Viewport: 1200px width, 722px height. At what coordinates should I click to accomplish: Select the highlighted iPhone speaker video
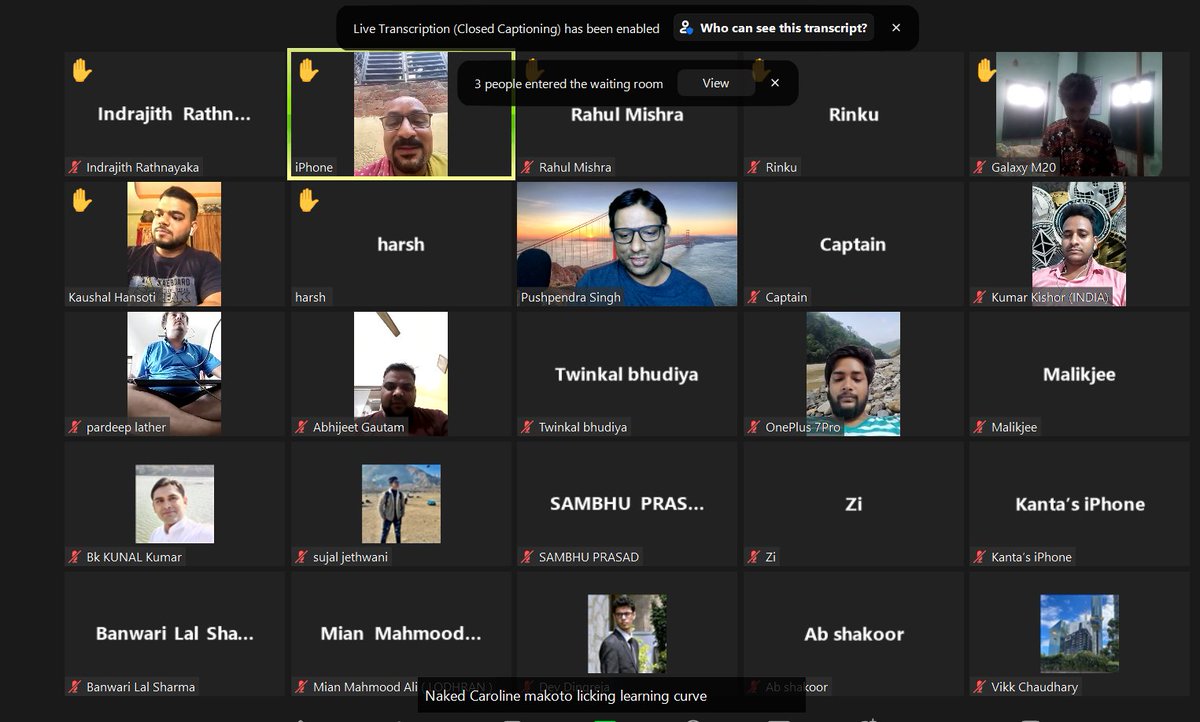[401, 114]
